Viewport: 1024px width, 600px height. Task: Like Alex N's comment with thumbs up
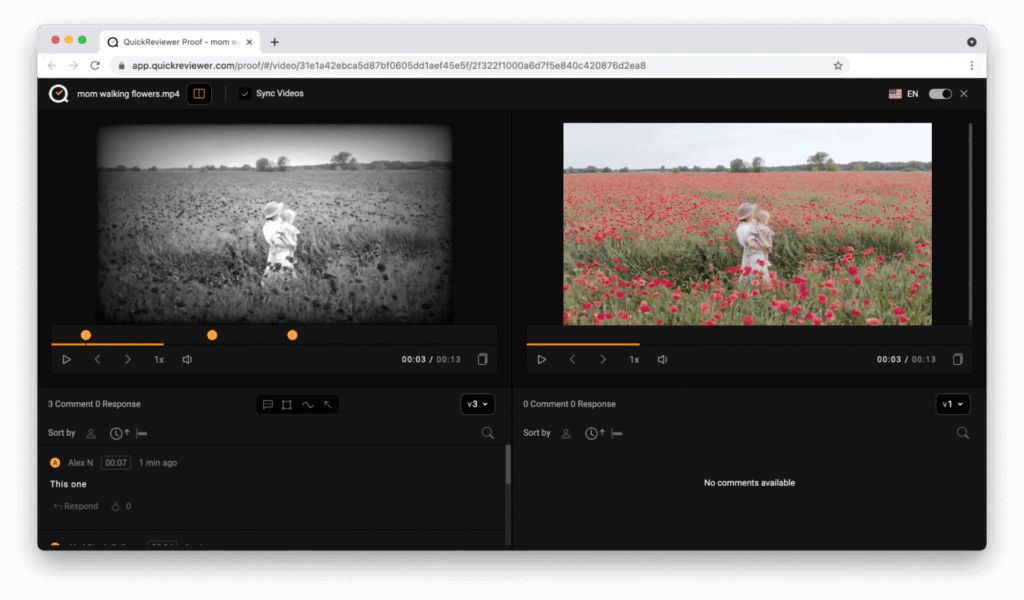tap(116, 506)
